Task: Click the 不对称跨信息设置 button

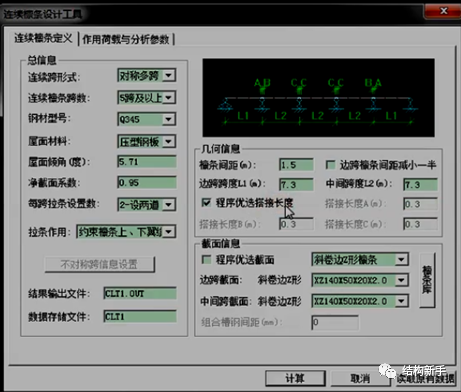Action: [99, 264]
